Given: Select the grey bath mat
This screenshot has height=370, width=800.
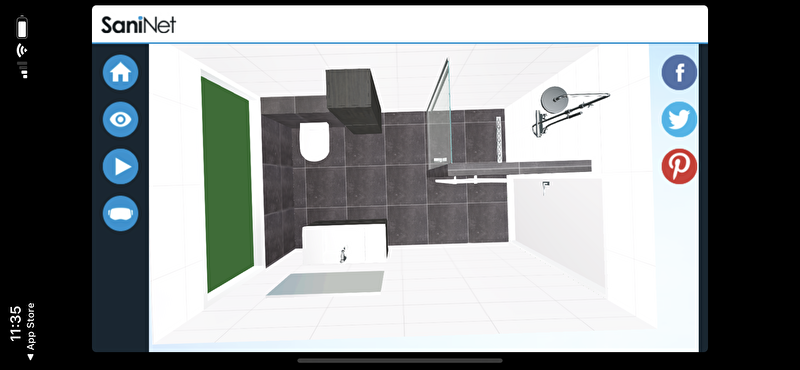Looking at the screenshot, I should (x=326, y=283).
